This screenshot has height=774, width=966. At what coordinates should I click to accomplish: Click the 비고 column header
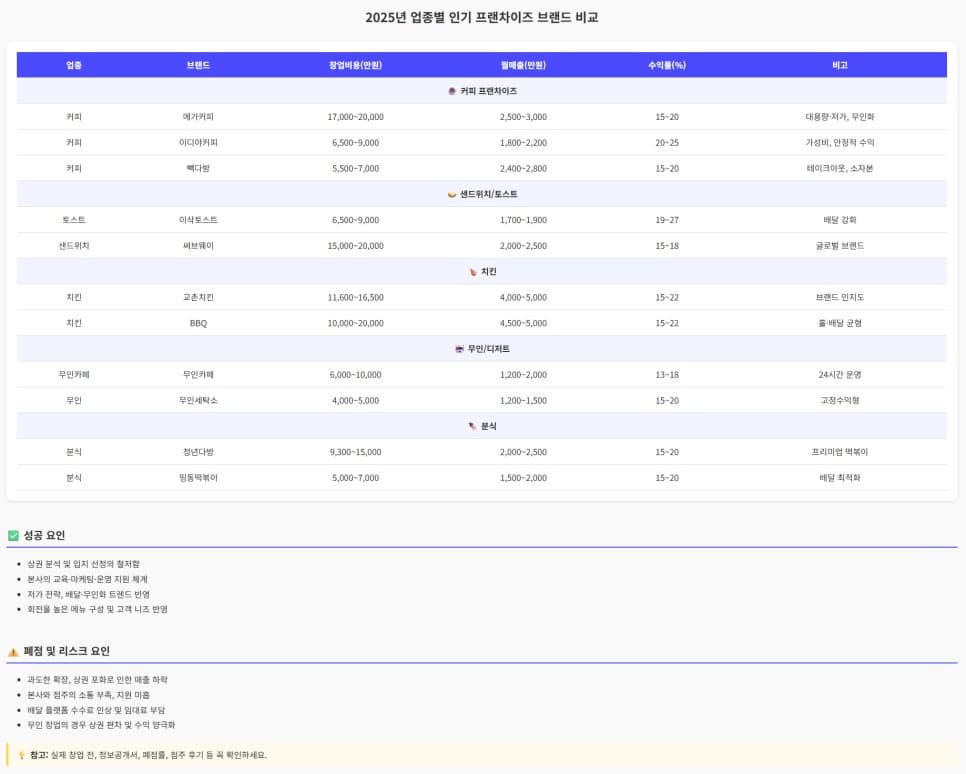pos(840,65)
